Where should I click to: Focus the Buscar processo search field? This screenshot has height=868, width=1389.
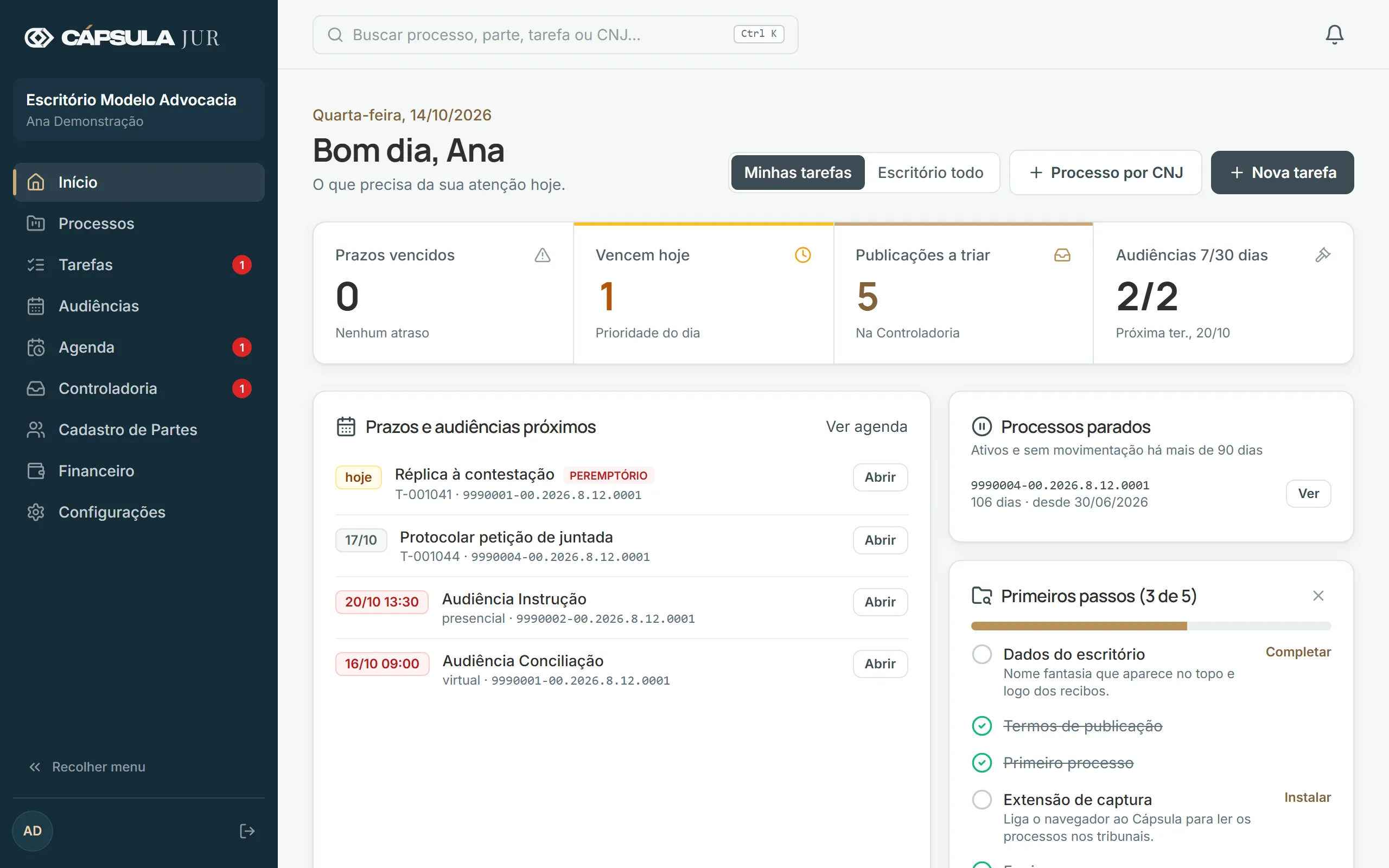tap(555, 34)
